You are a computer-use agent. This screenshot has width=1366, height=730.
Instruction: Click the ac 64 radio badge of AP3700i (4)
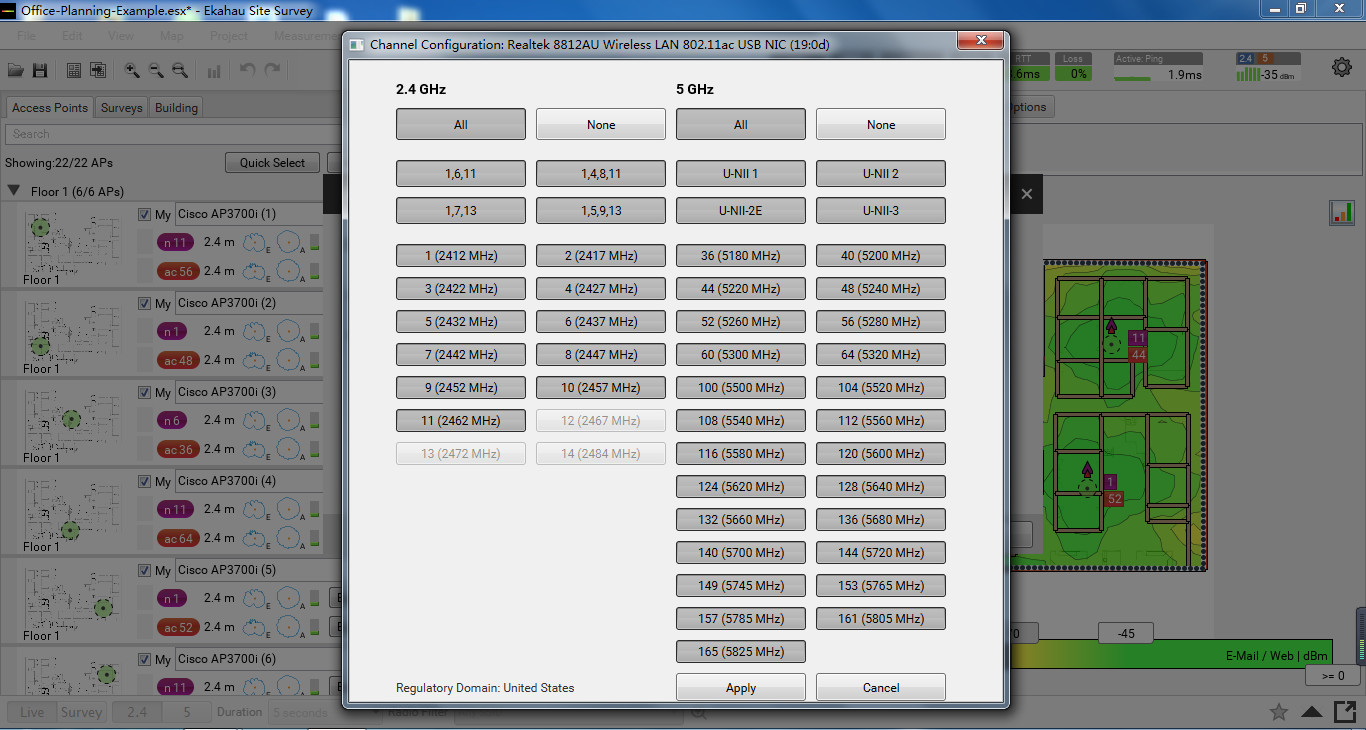point(176,538)
